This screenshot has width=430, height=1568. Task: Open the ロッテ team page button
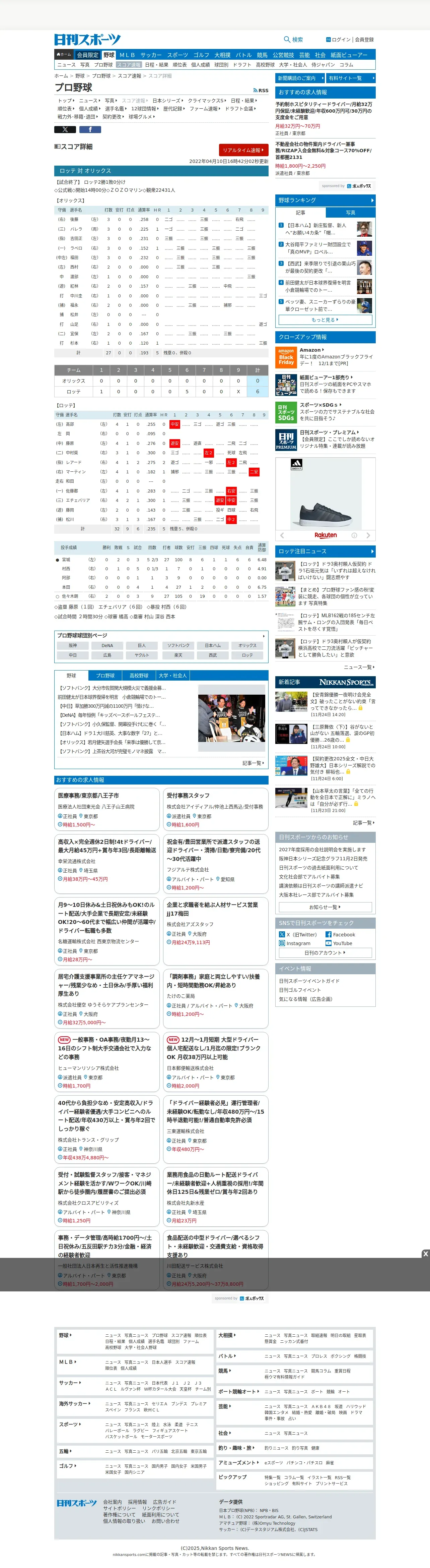pyautogui.click(x=247, y=655)
